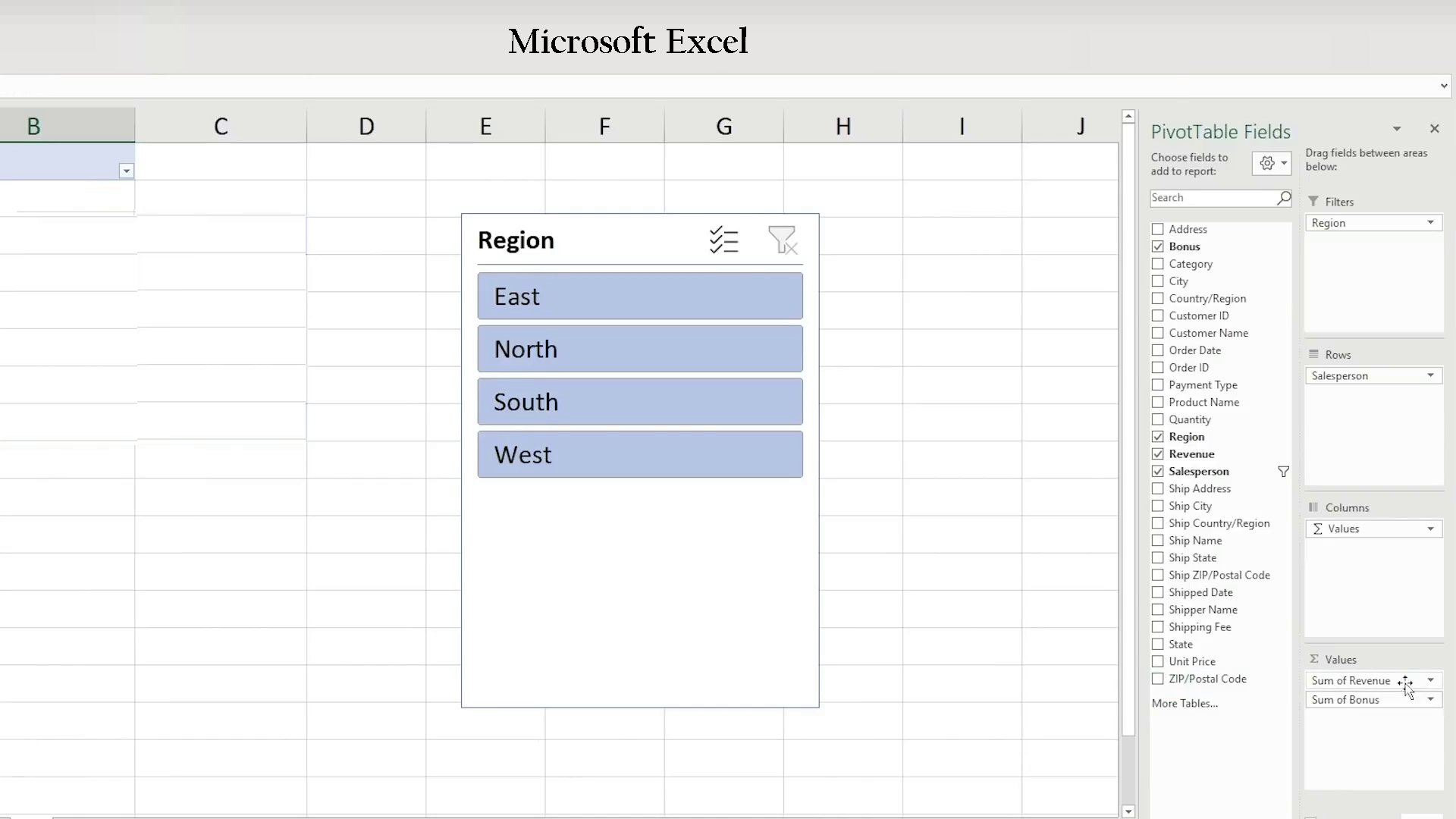Image resolution: width=1456 pixels, height=819 pixels.
Task: Open the Region dropdown in Filters area
Action: (x=1430, y=223)
